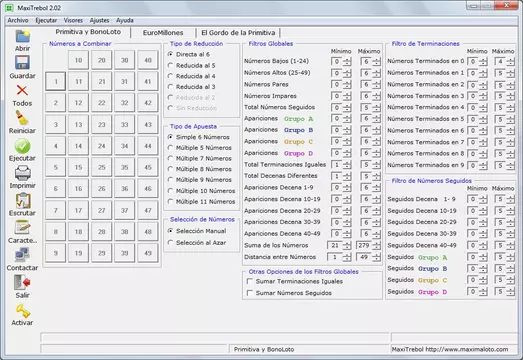Adjust Números Terminados en 0 maximum spinner
The image size is (523, 360).
click(x=510, y=61)
